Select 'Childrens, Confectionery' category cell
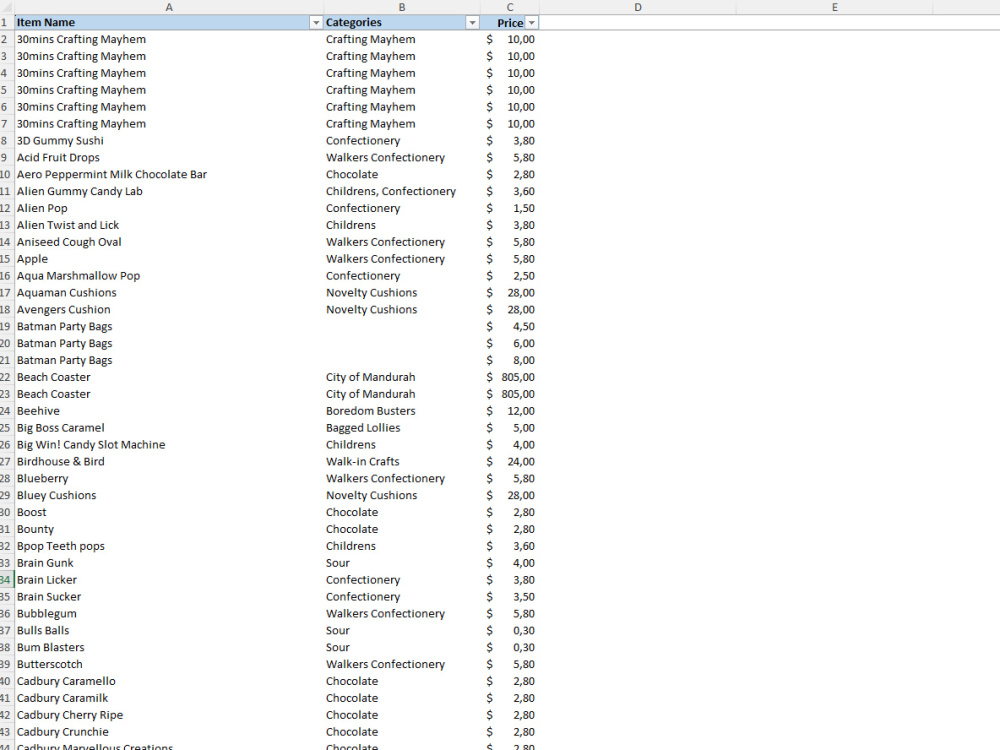The height and width of the screenshot is (750, 1000). click(402, 191)
